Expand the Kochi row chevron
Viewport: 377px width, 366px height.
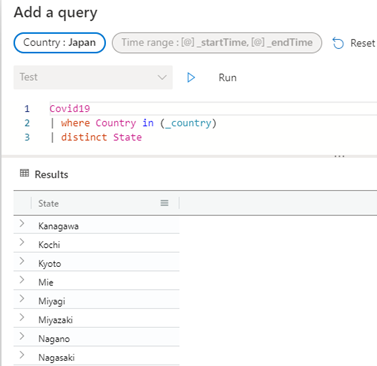[x=22, y=242]
